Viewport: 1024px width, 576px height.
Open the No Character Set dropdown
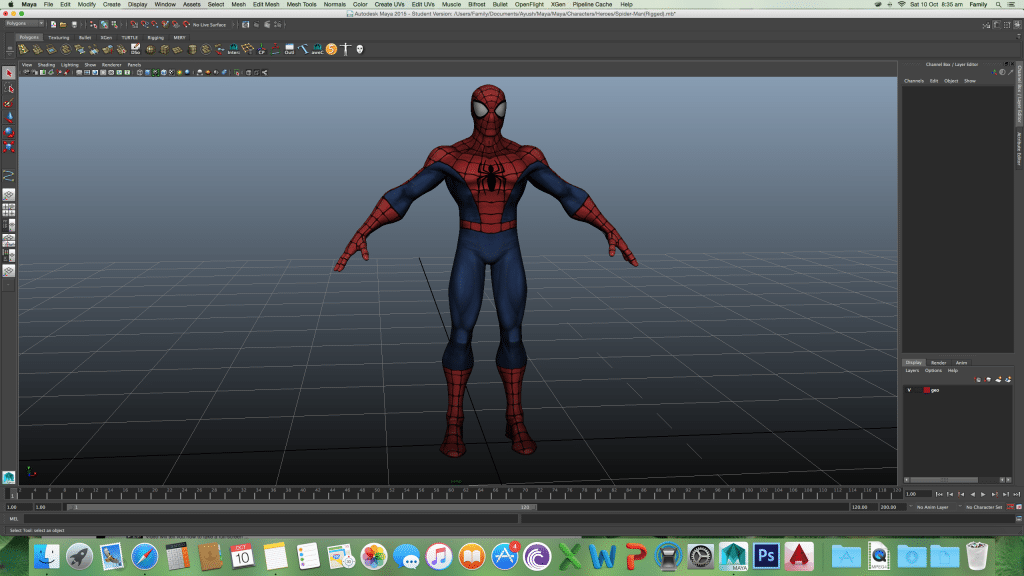click(x=984, y=507)
